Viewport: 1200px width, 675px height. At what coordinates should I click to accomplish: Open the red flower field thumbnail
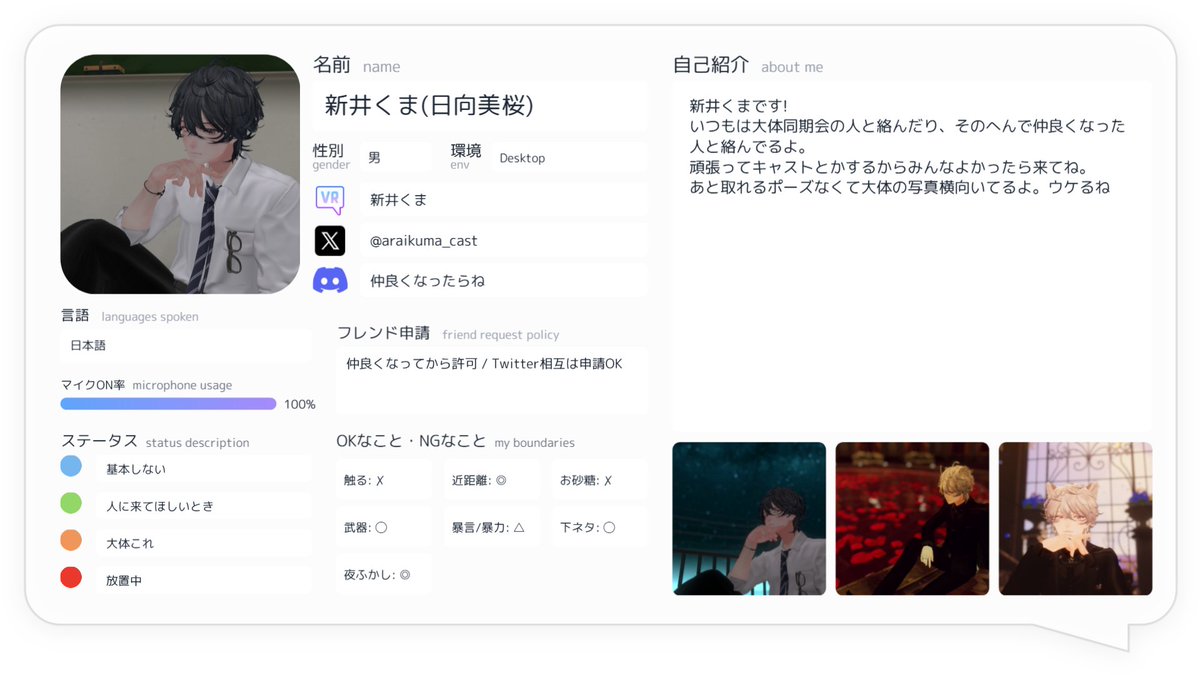(x=912, y=519)
